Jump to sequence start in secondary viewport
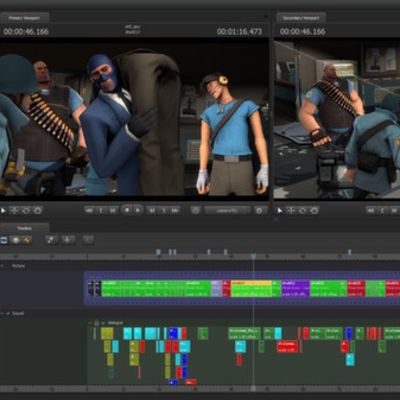The width and height of the screenshot is (400, 400). coord(370,211)
